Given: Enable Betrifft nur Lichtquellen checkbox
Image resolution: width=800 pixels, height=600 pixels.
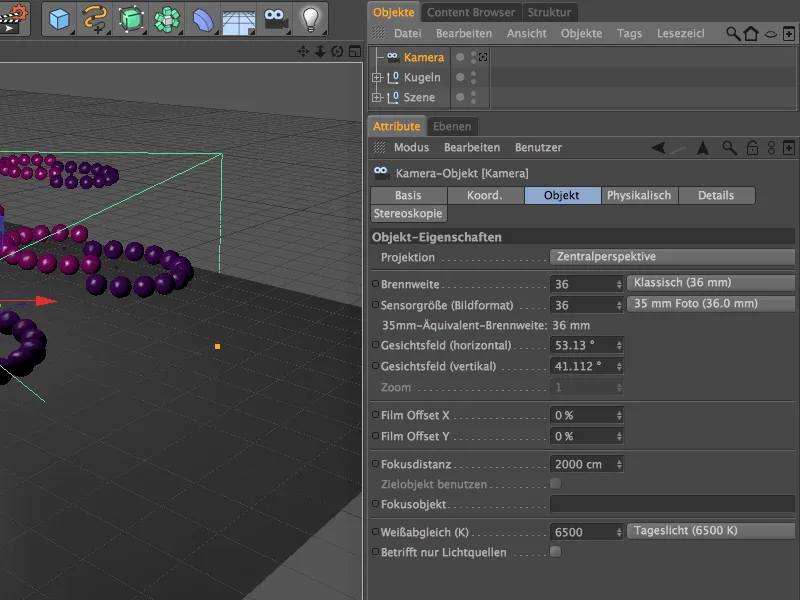Looking at the screenshot, I should (556, 552).
